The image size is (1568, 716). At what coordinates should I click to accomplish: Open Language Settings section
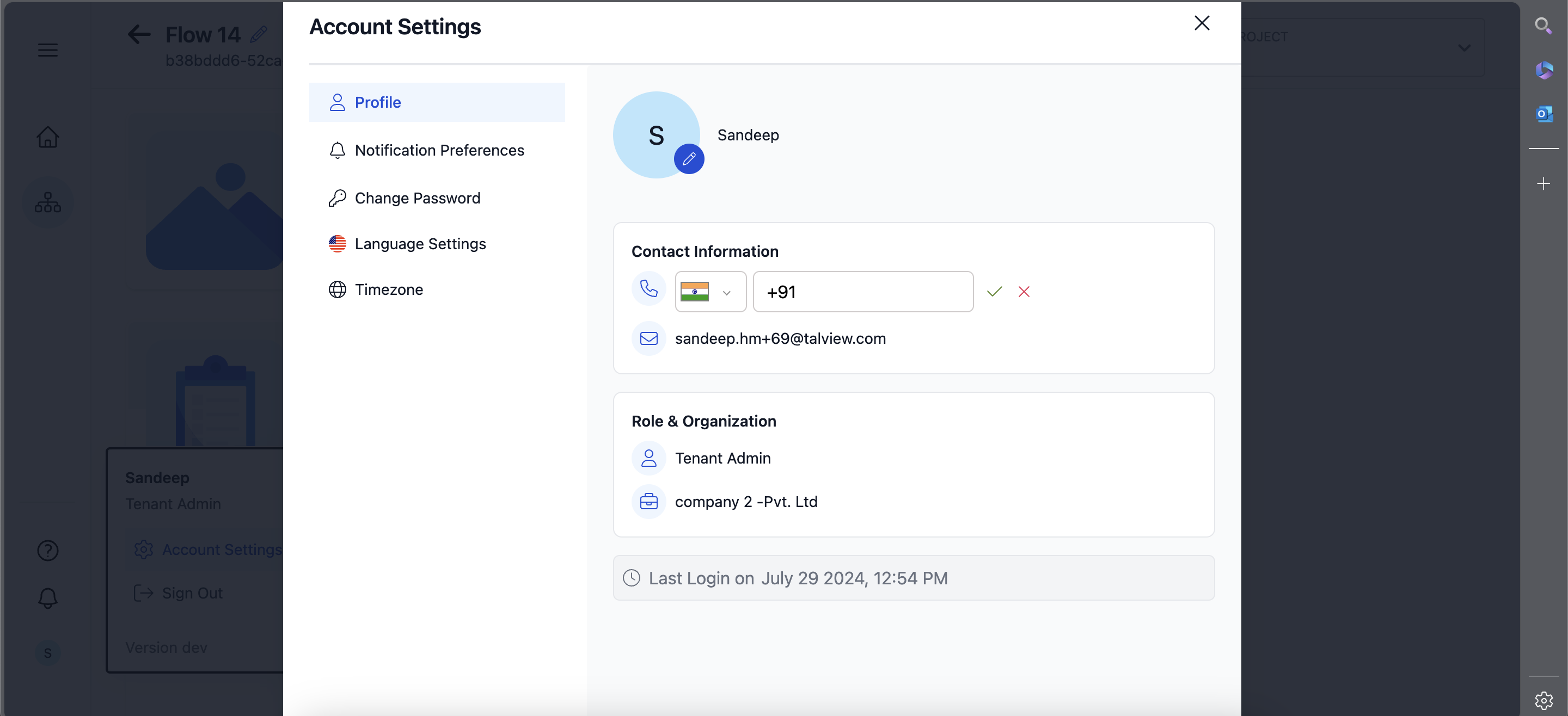(420, 244)
